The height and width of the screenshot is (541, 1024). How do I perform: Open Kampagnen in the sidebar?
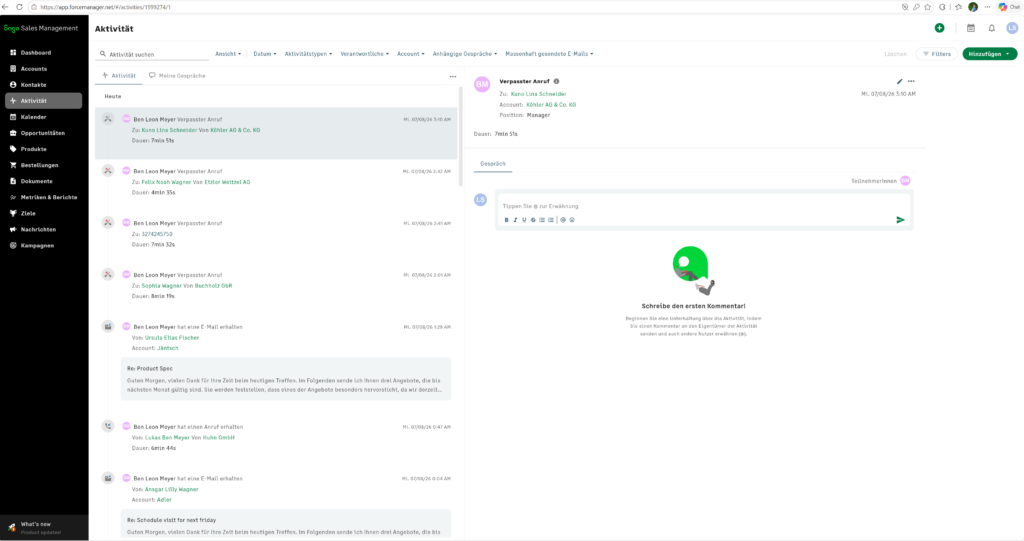click(x=37, y=246)
